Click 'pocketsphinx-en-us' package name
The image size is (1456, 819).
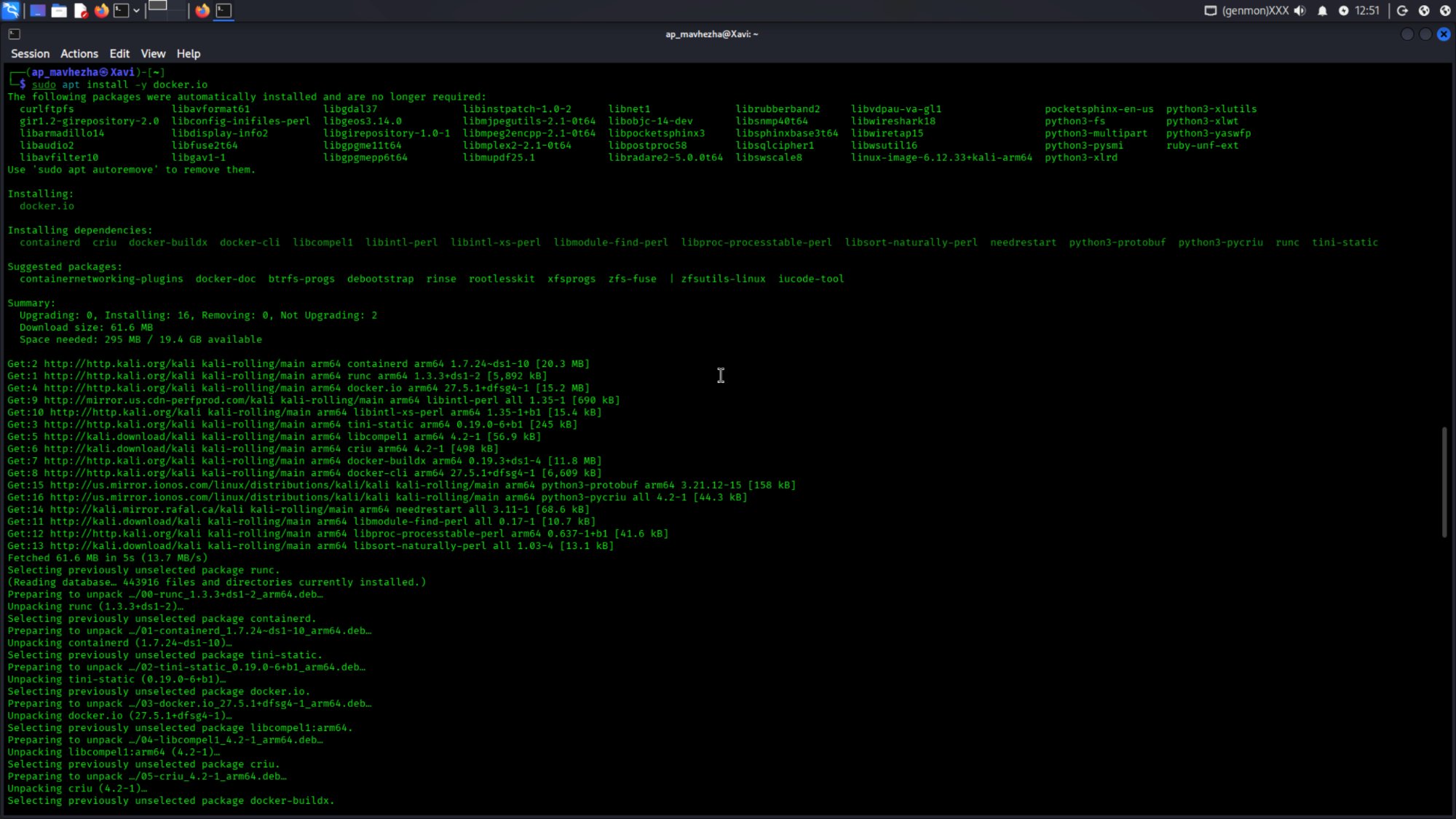1099,109
